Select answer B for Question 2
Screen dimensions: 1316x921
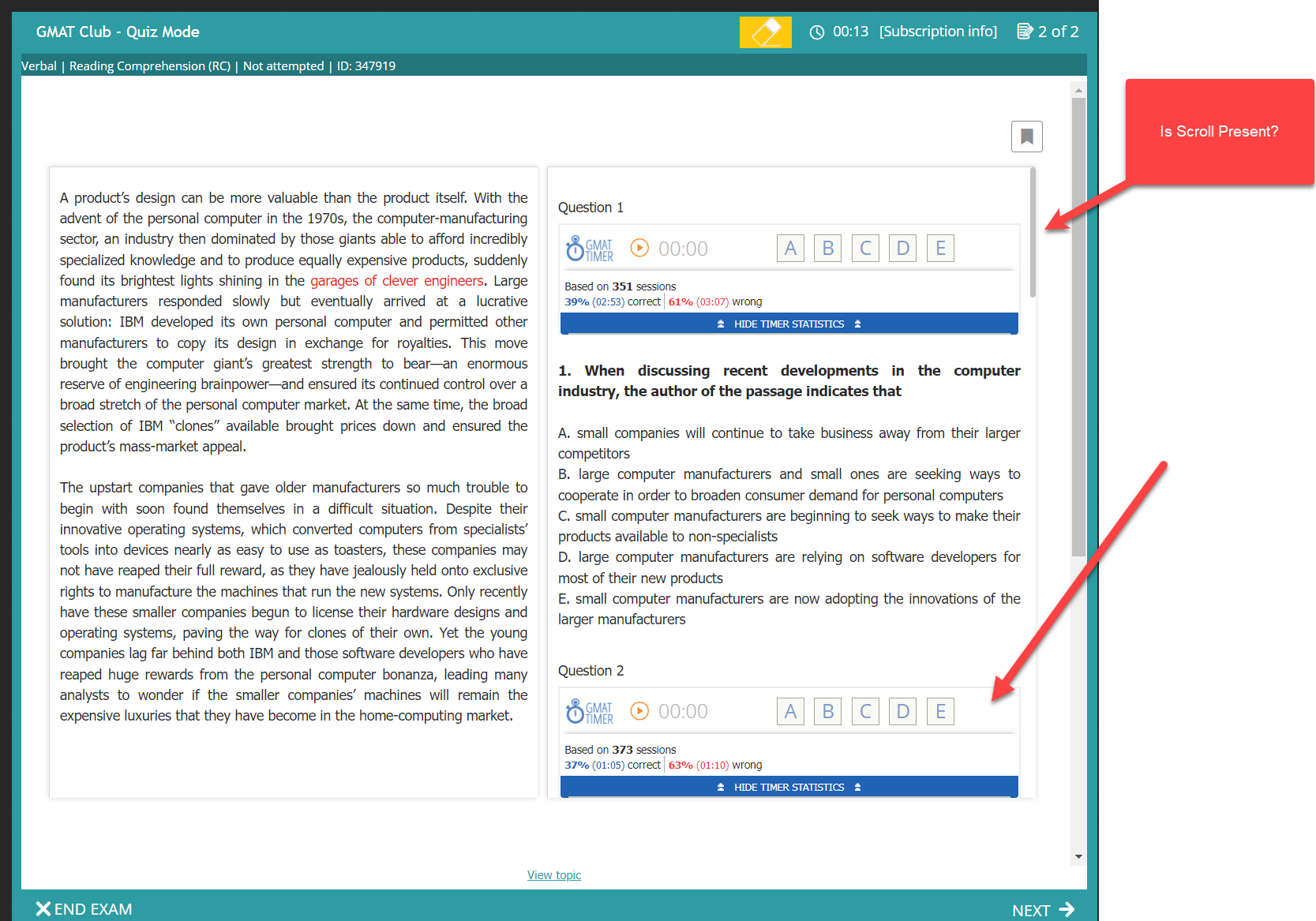(x=827, y=711)
